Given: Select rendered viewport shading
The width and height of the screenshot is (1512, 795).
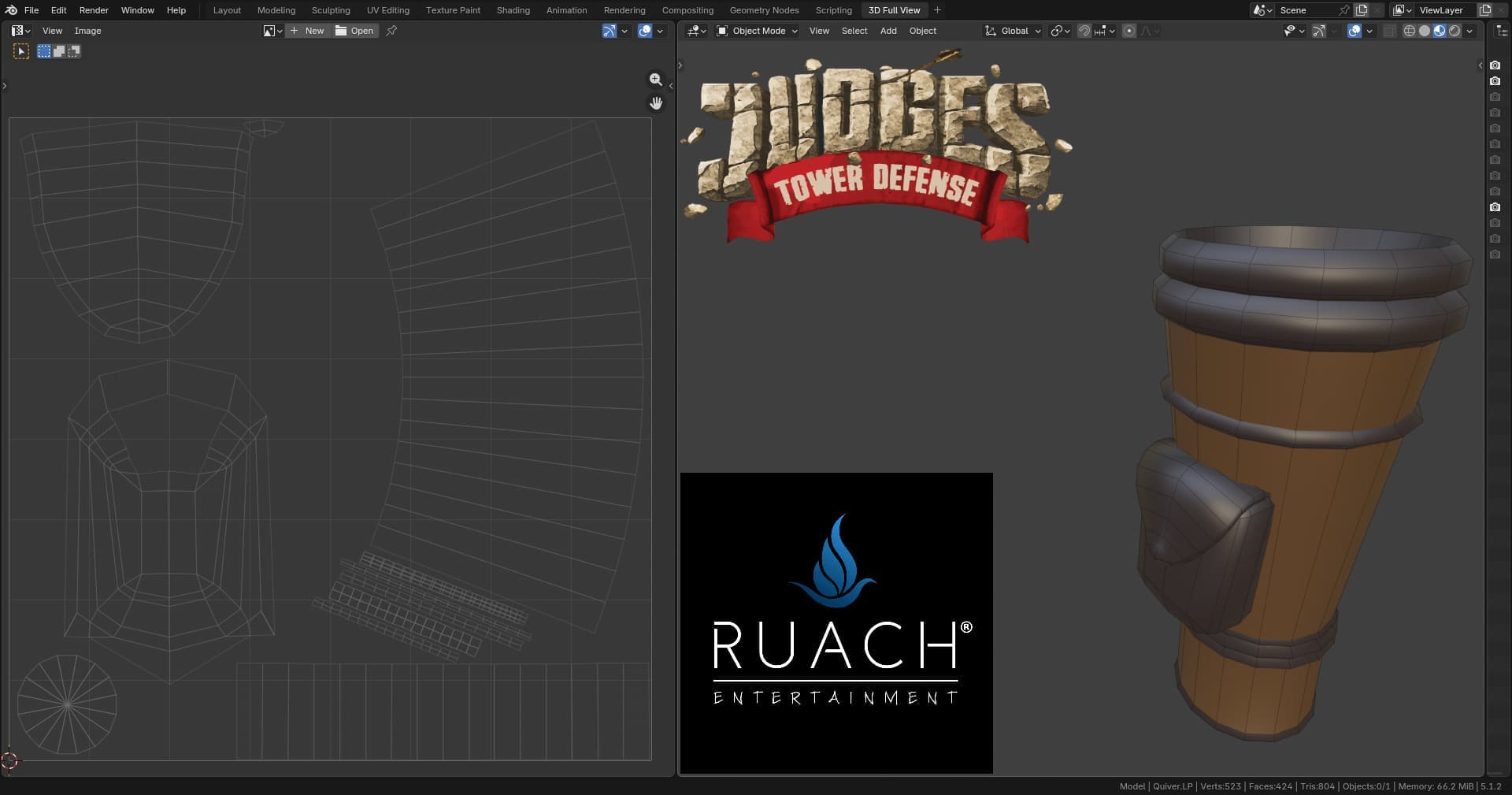Looking at the screenshot, I should [x=1455, y=31].
